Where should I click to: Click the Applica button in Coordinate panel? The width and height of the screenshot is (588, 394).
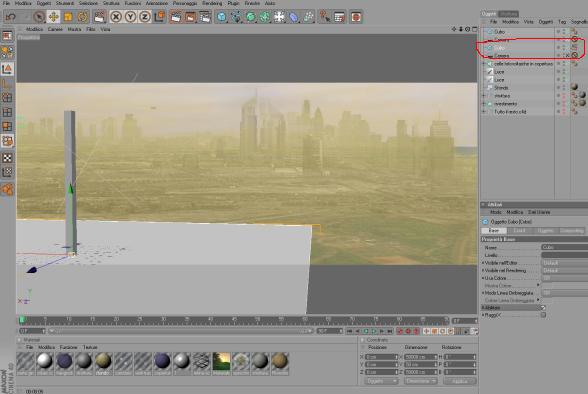click(x=460, y=381)
